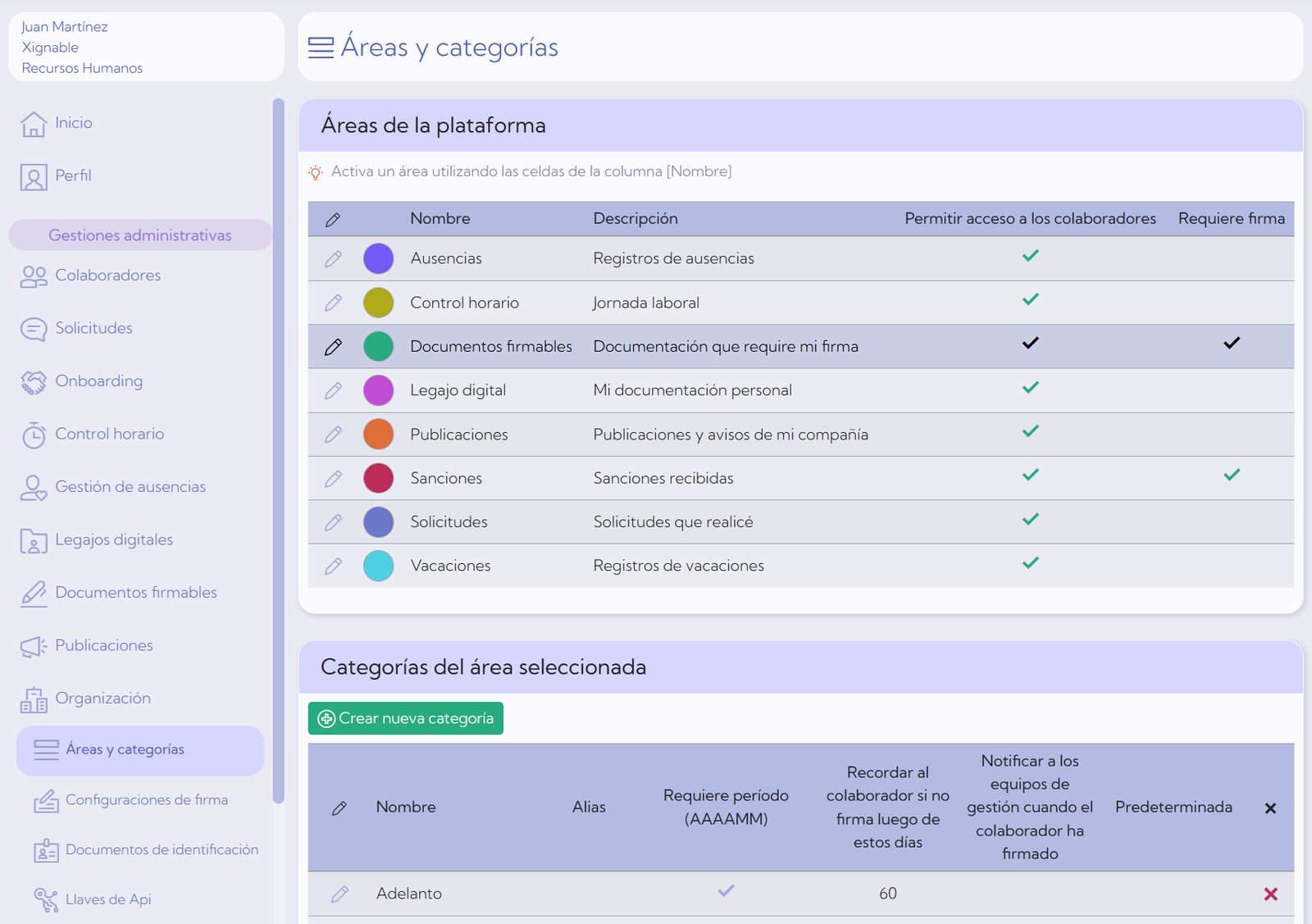Click the pencil icon in Publicaciones area row
This screenshot has height=924, width=1312.
[333, 435]
